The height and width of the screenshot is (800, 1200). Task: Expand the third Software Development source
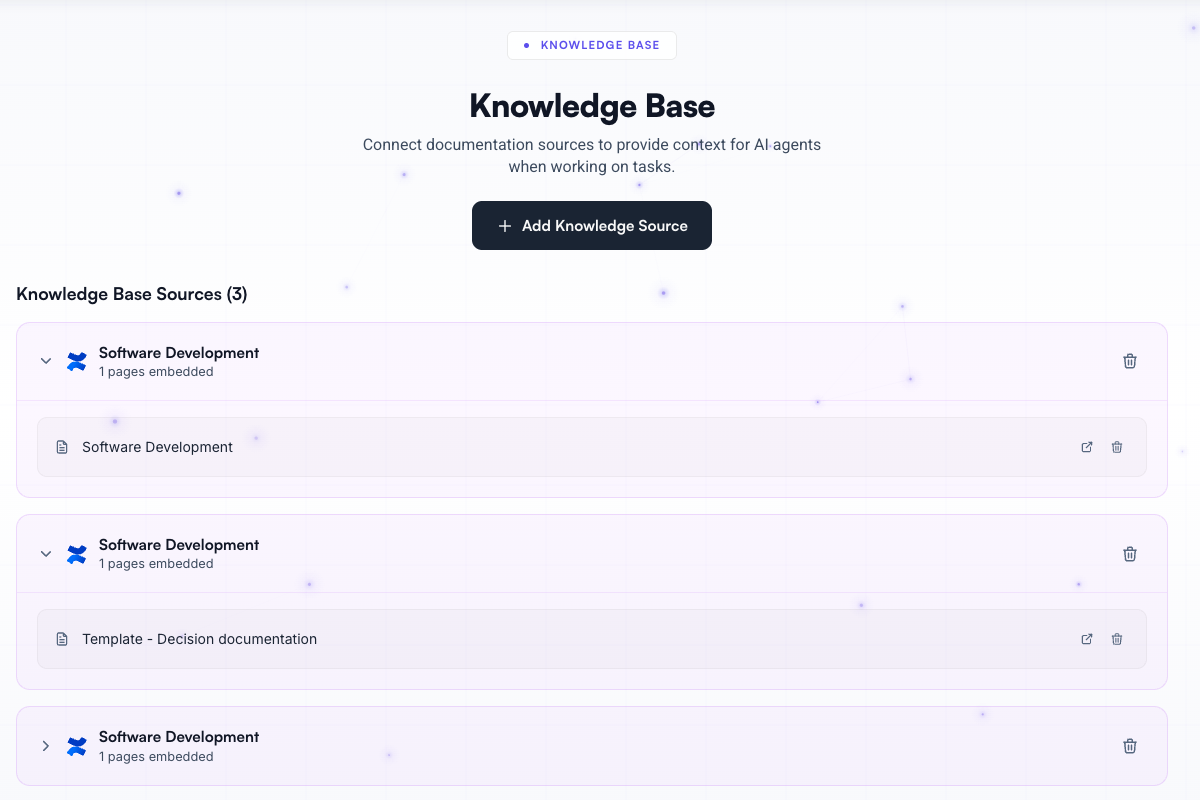click(x=45, y=746)
